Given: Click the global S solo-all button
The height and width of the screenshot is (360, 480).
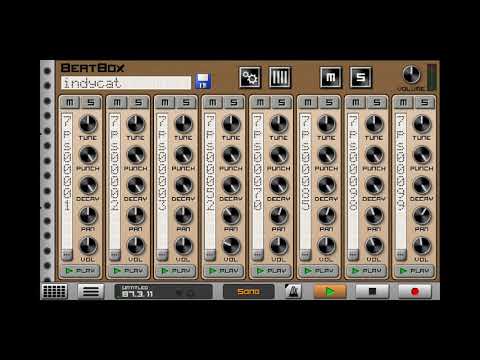Looking at the screenshot, I should (361, 77).
